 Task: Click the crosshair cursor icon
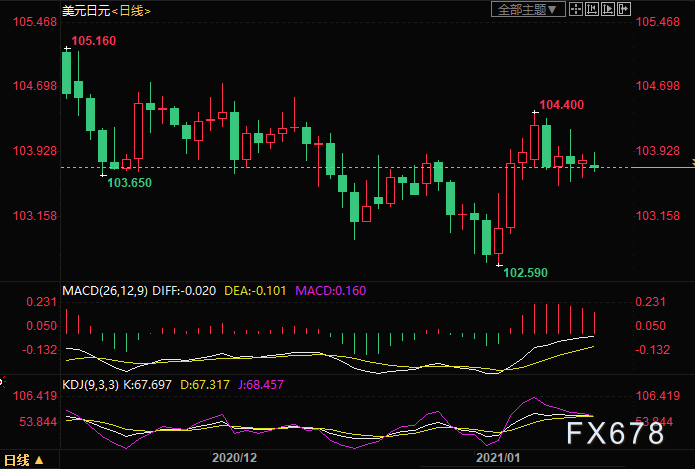pyautogui.click(x=576, y=9)
